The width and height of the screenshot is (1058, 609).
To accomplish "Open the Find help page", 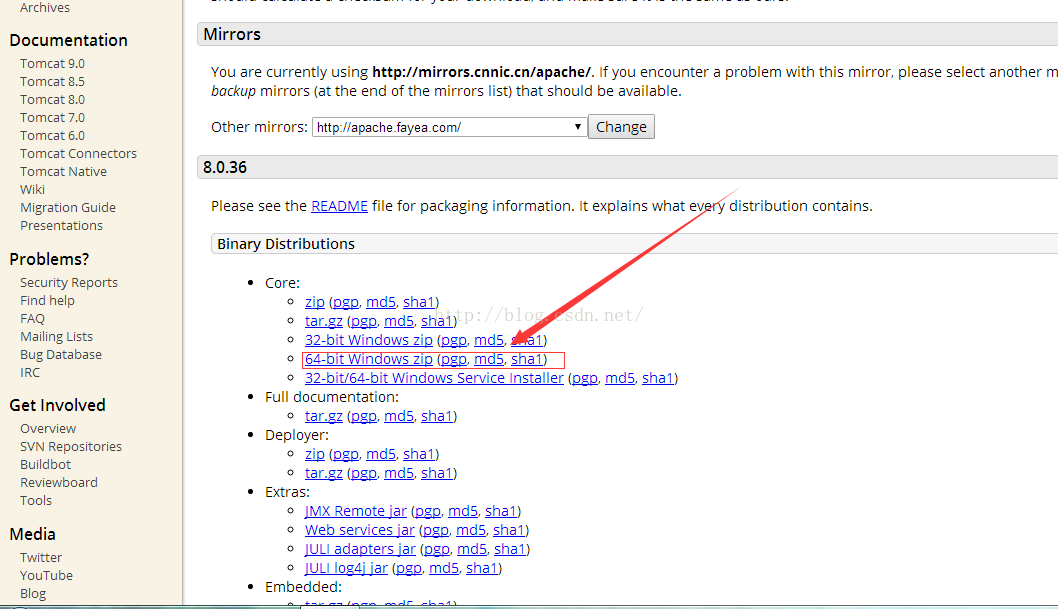I will [47, 300].
